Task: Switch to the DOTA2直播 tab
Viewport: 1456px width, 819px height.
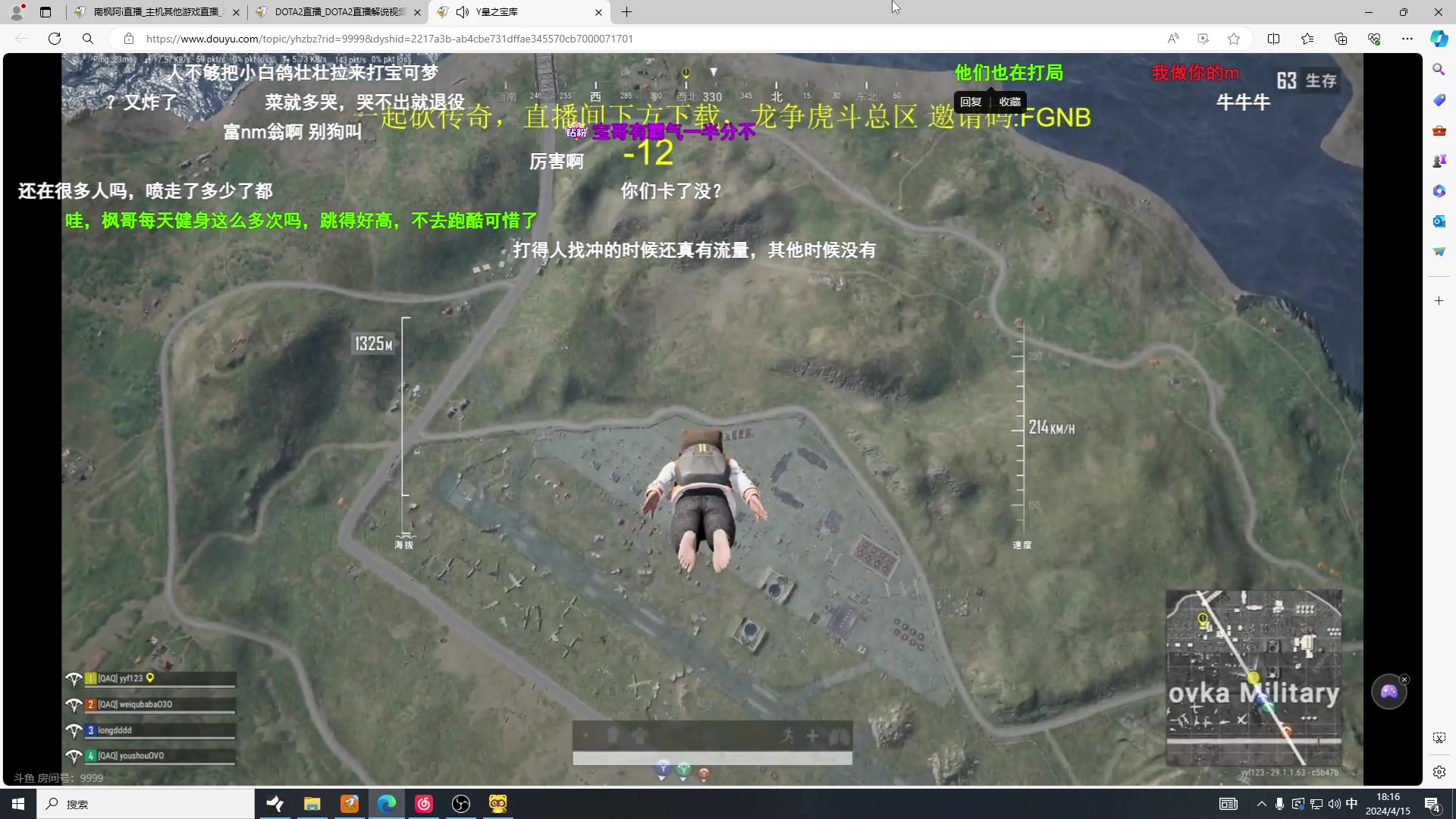Action: coord(339,12)
